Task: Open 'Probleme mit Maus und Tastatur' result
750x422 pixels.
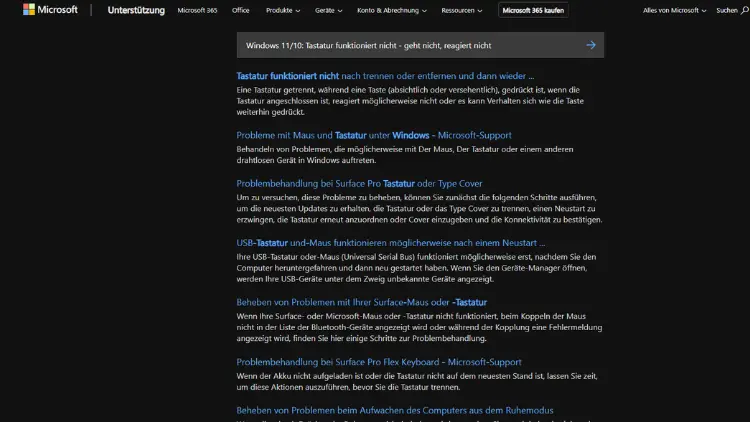Action: (376, 135)
